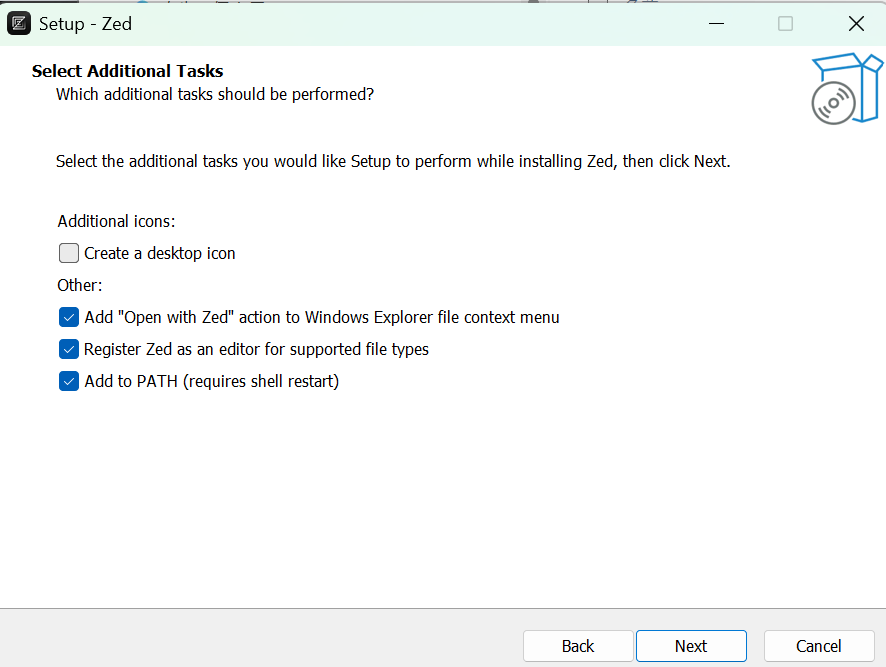Click the Next button

click(x=691, y=646)
